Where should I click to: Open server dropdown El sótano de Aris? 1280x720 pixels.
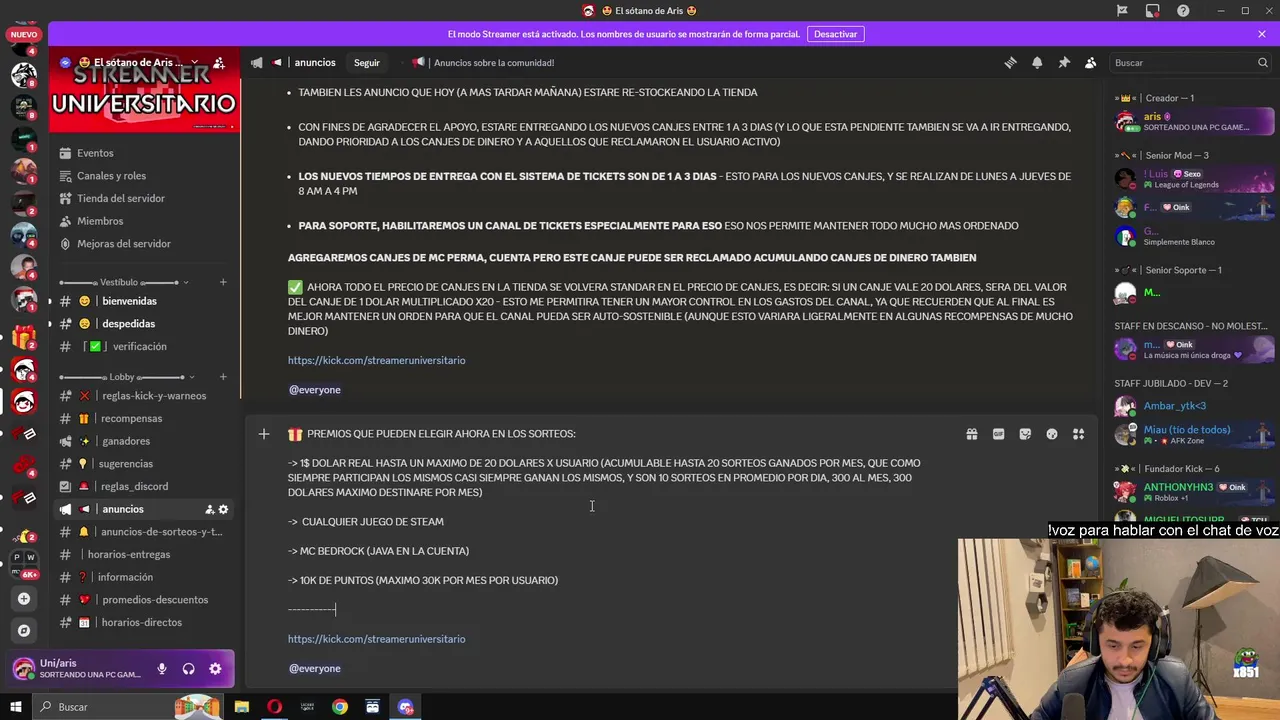tap(139, 62)
